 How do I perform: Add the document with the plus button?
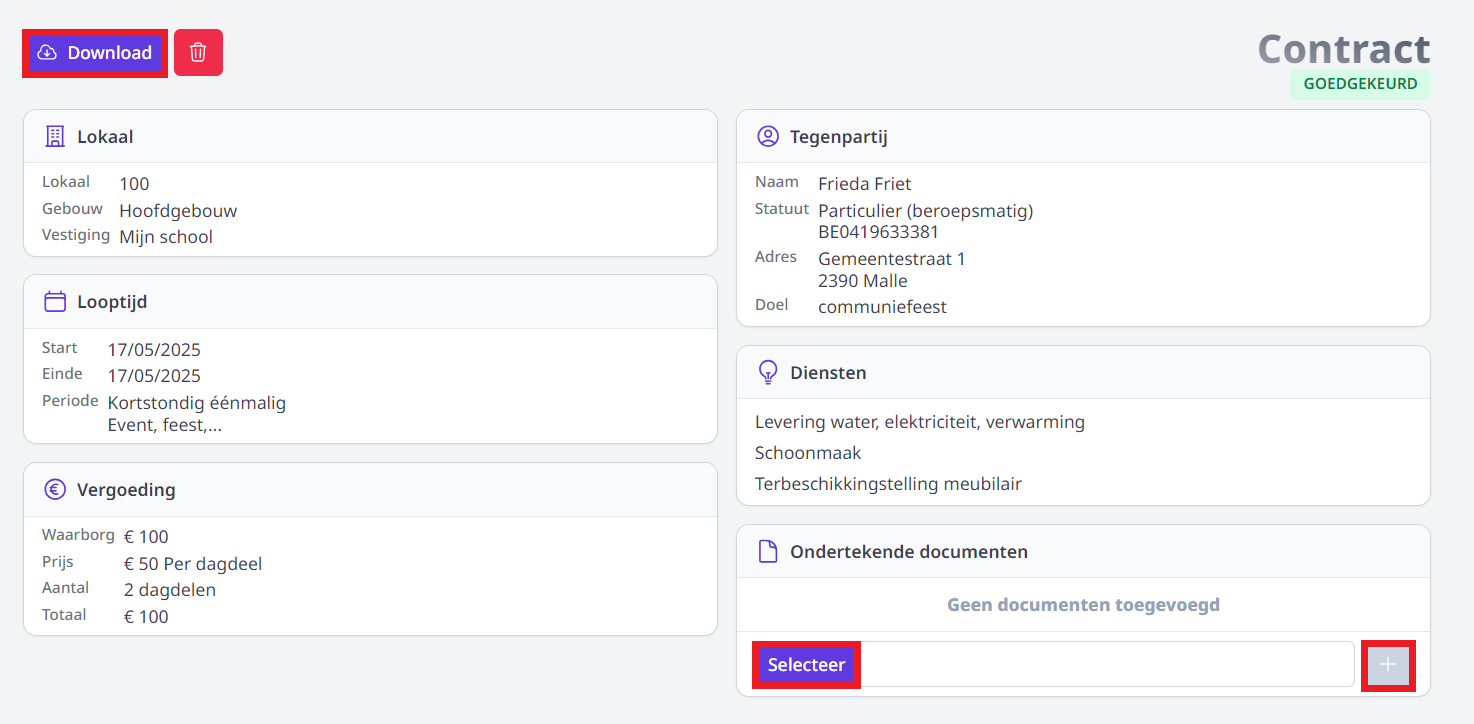(x=1388, y=665)
